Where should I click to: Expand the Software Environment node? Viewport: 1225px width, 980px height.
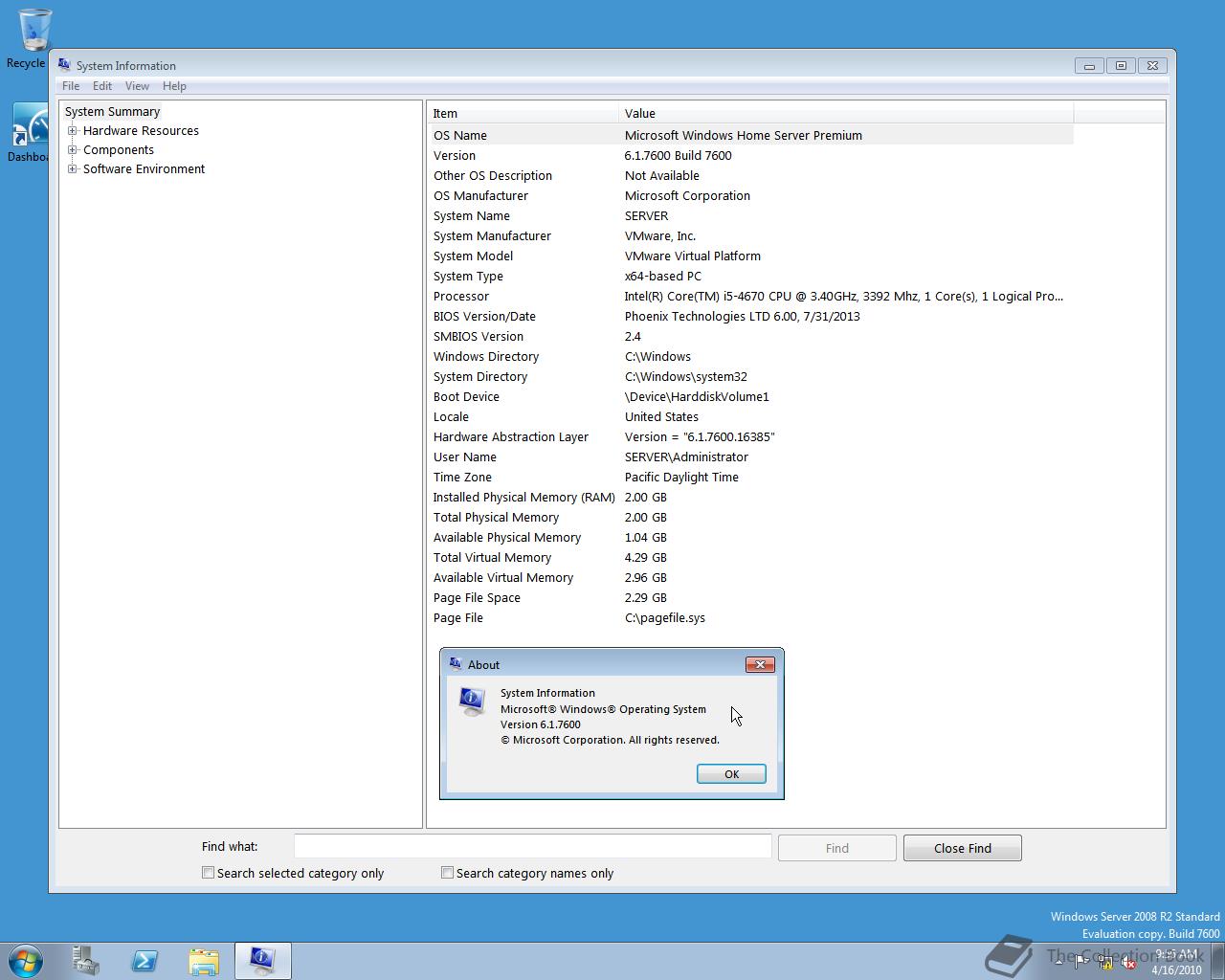pyautogui.click(x=72, y=168)
